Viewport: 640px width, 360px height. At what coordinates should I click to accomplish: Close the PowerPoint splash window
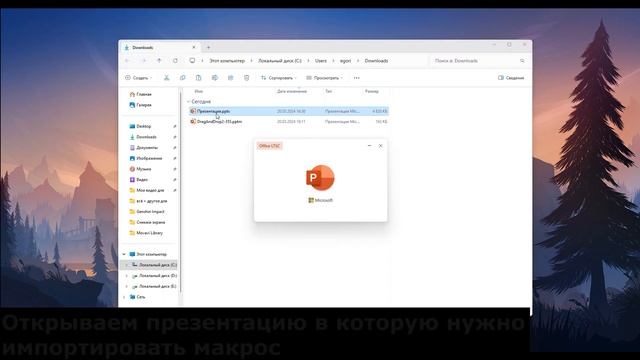click(380, 146)
